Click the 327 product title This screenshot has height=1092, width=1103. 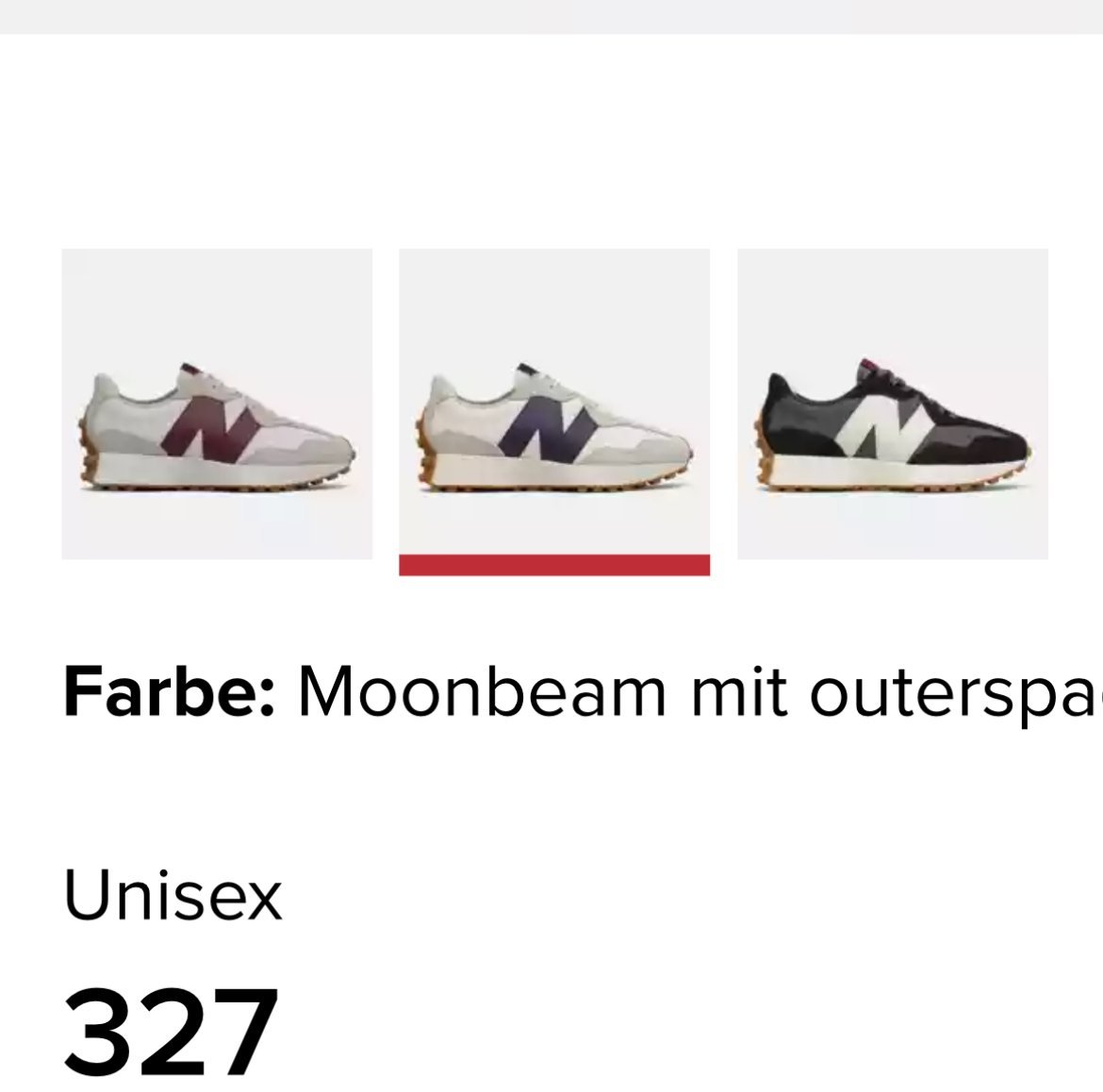(171, 1033)
